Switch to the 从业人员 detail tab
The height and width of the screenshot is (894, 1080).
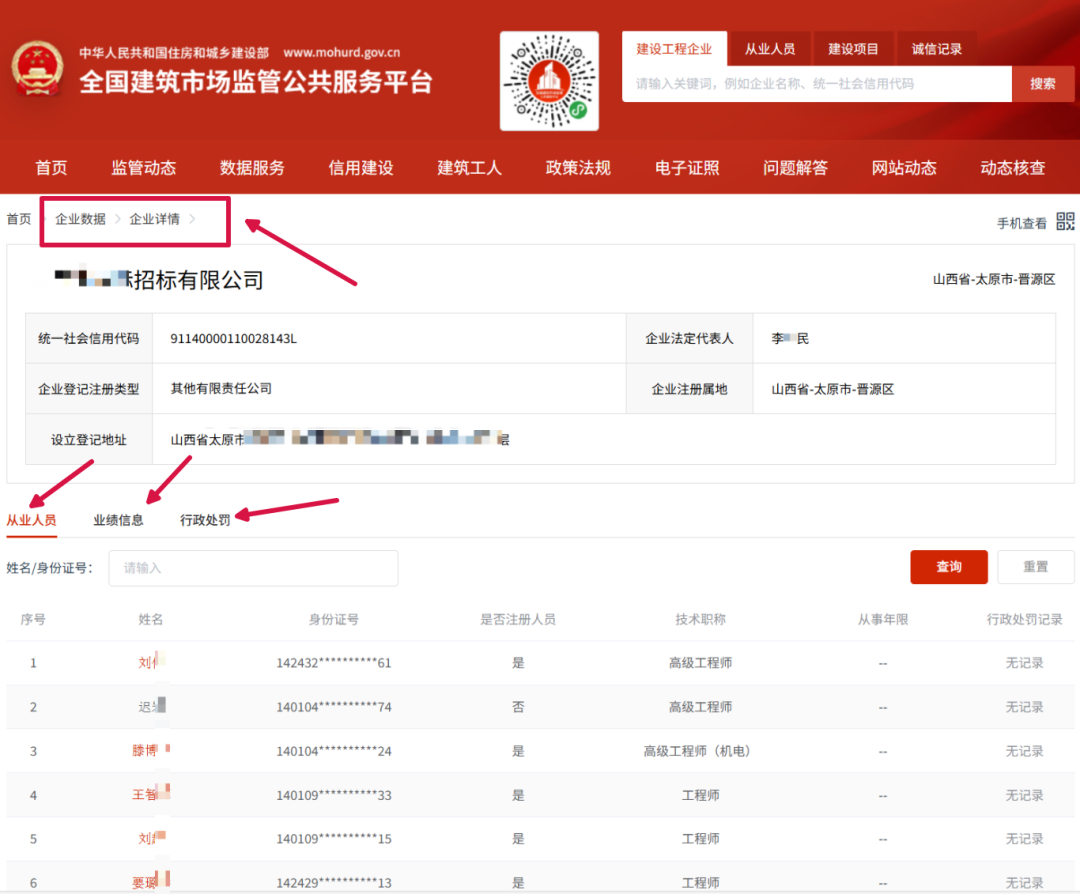click(x=31, y=520)
